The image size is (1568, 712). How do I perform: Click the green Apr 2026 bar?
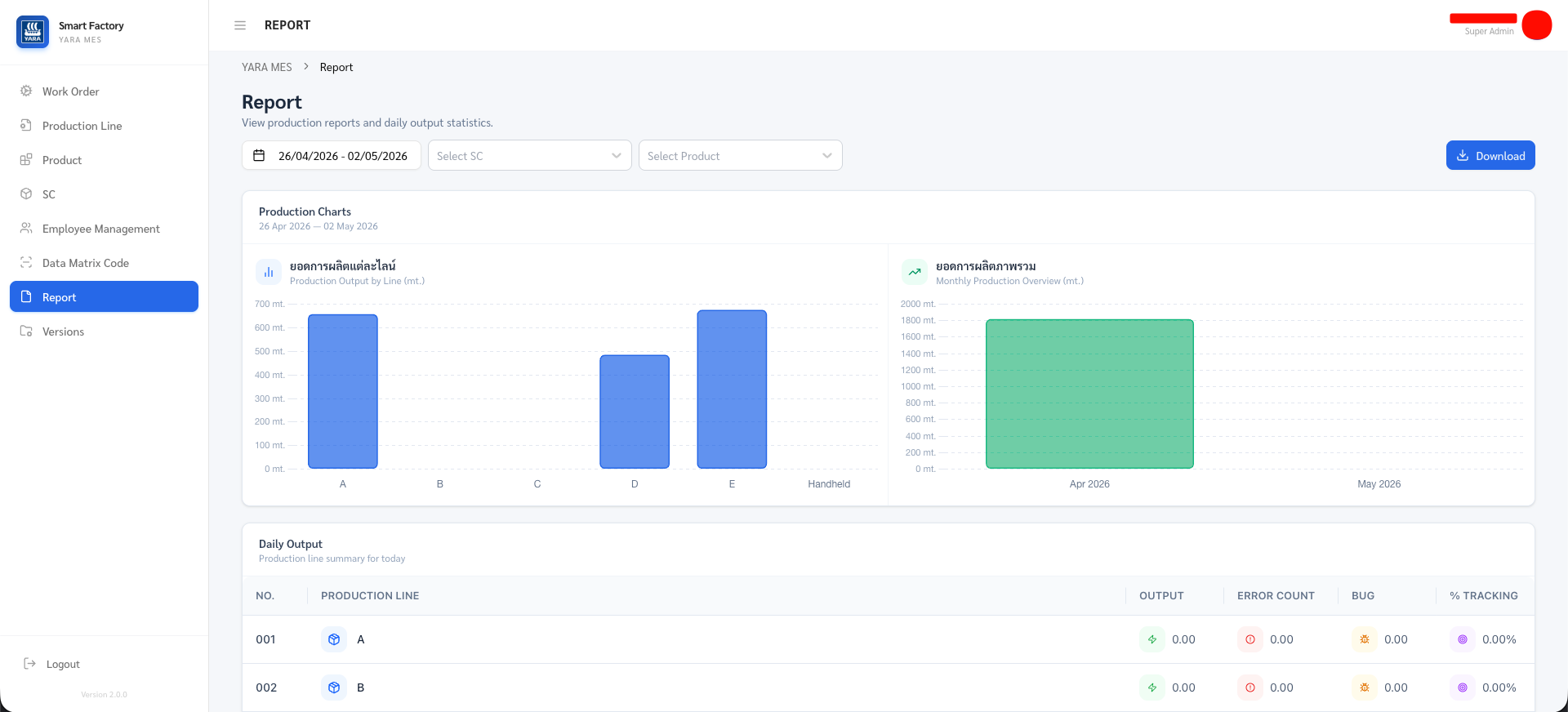[x=1089, y=394]
